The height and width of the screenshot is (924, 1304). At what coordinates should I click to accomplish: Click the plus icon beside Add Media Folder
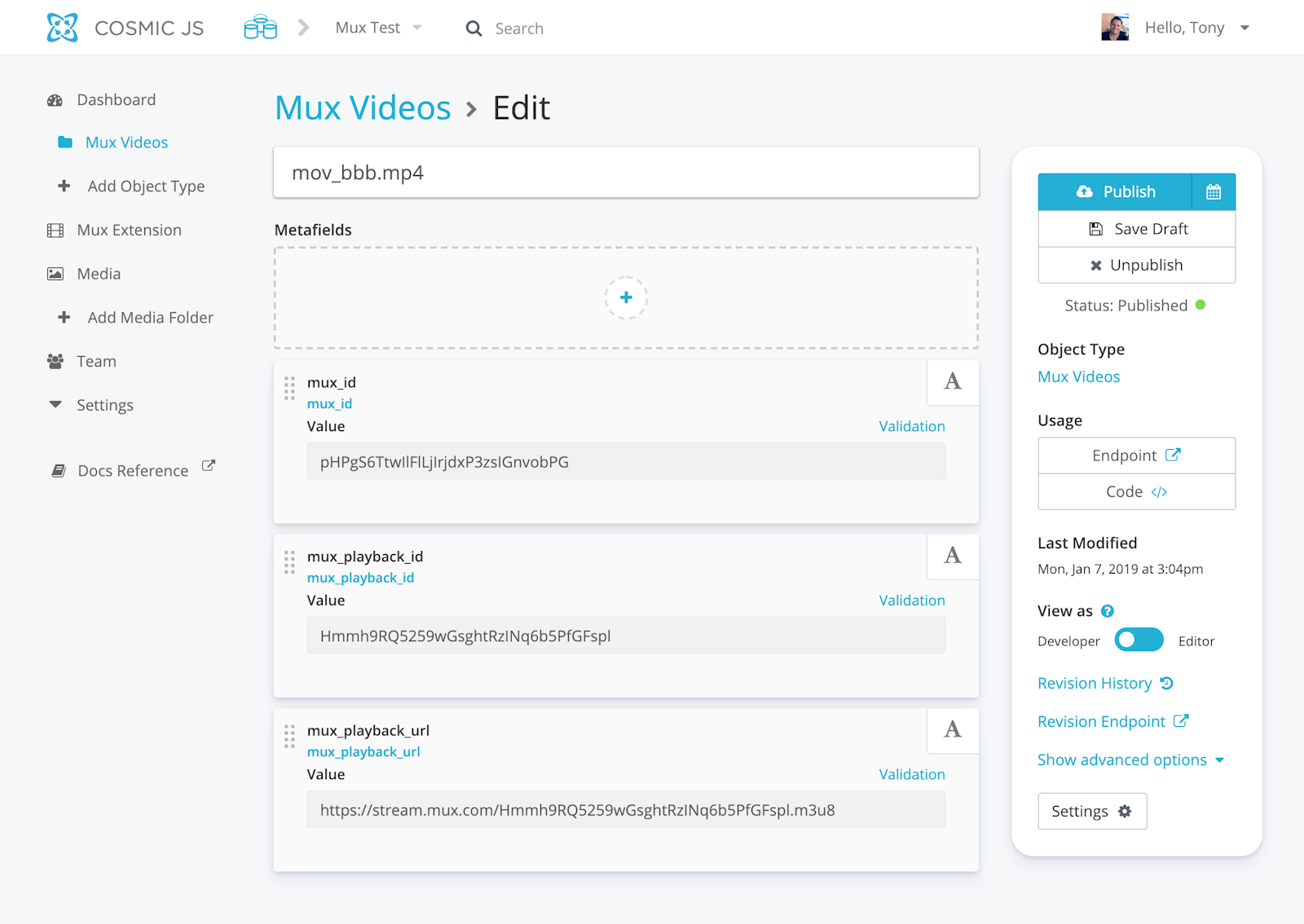[x=64, y=317]
